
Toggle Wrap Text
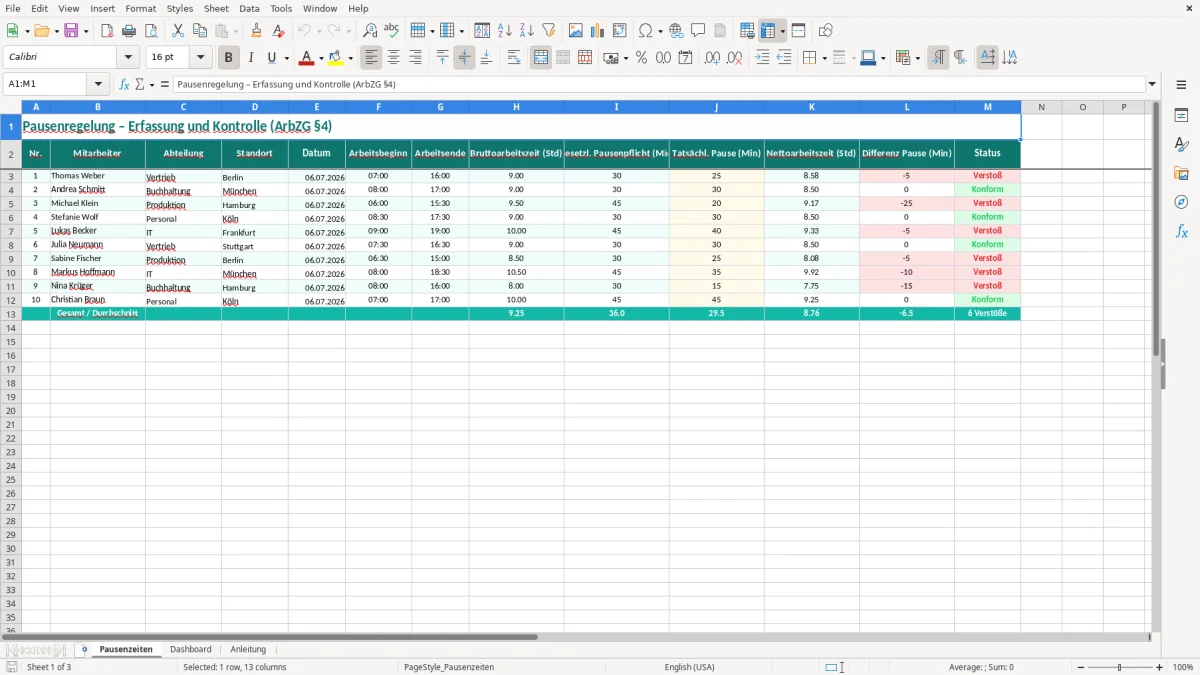(x=513, y=58)
